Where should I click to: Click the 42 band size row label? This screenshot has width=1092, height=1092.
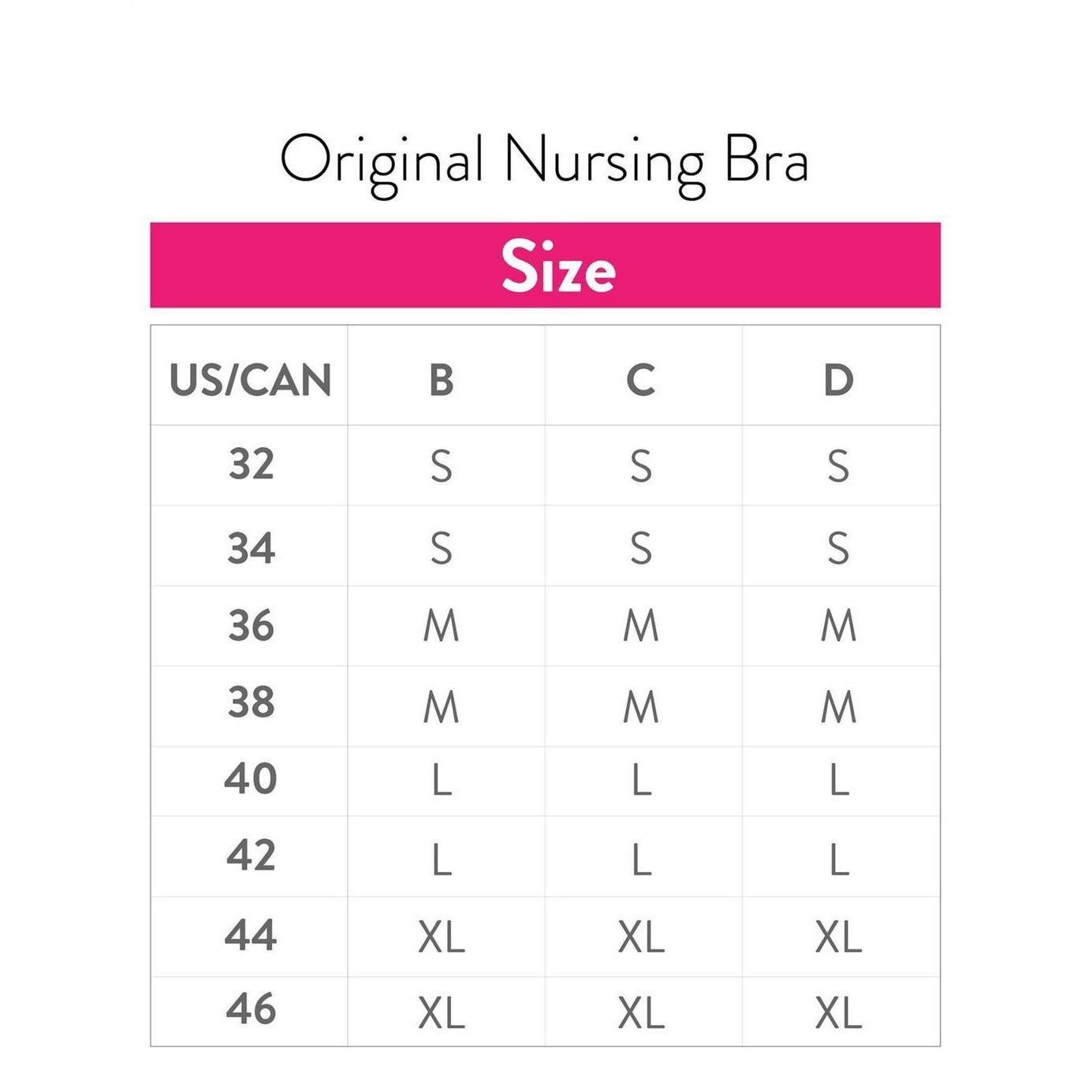[x=251, y=855]
